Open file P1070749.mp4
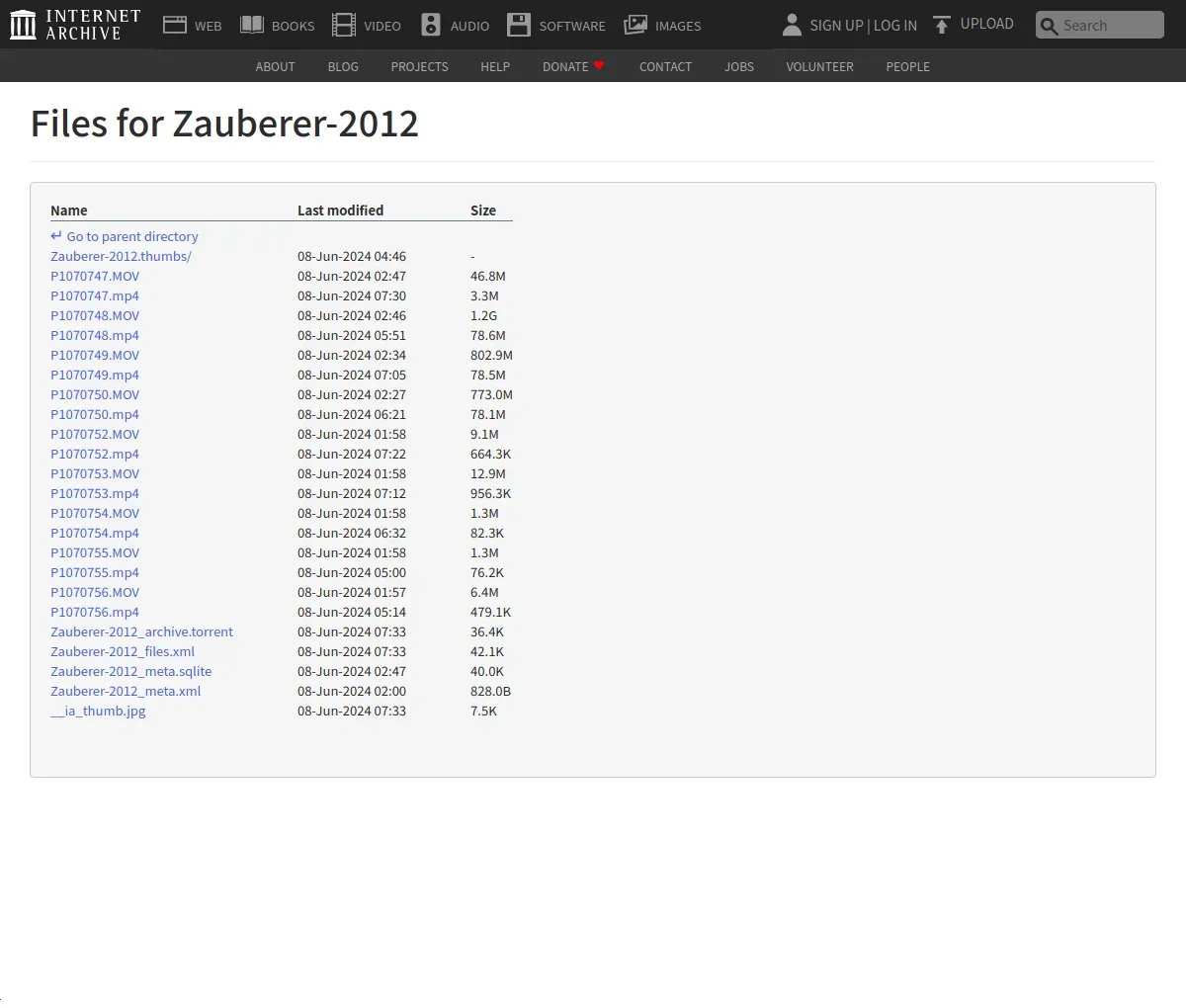This screenshot has width=1186, height=1008. point(95,375)
